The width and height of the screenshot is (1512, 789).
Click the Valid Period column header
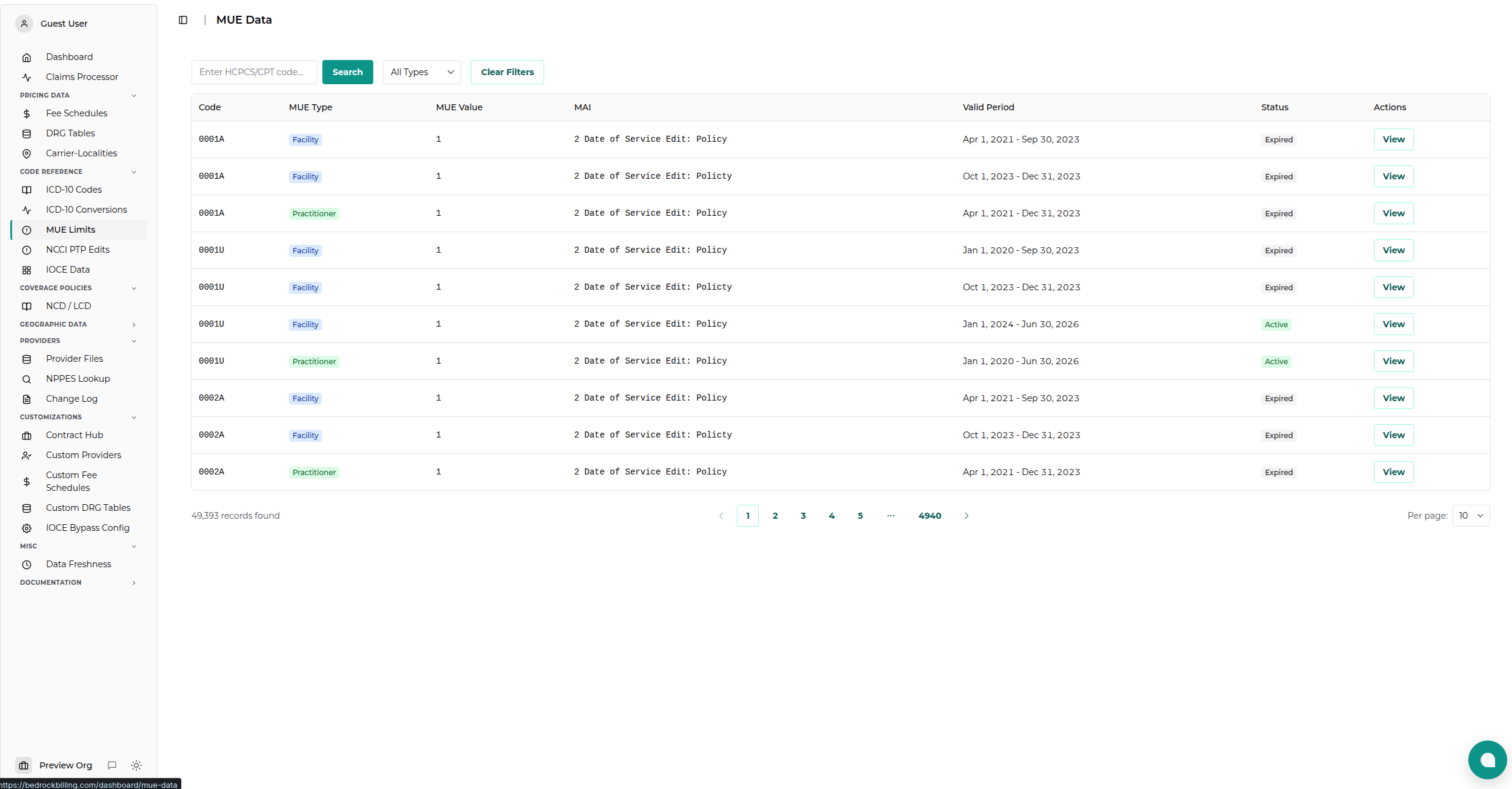coord(988,107)
